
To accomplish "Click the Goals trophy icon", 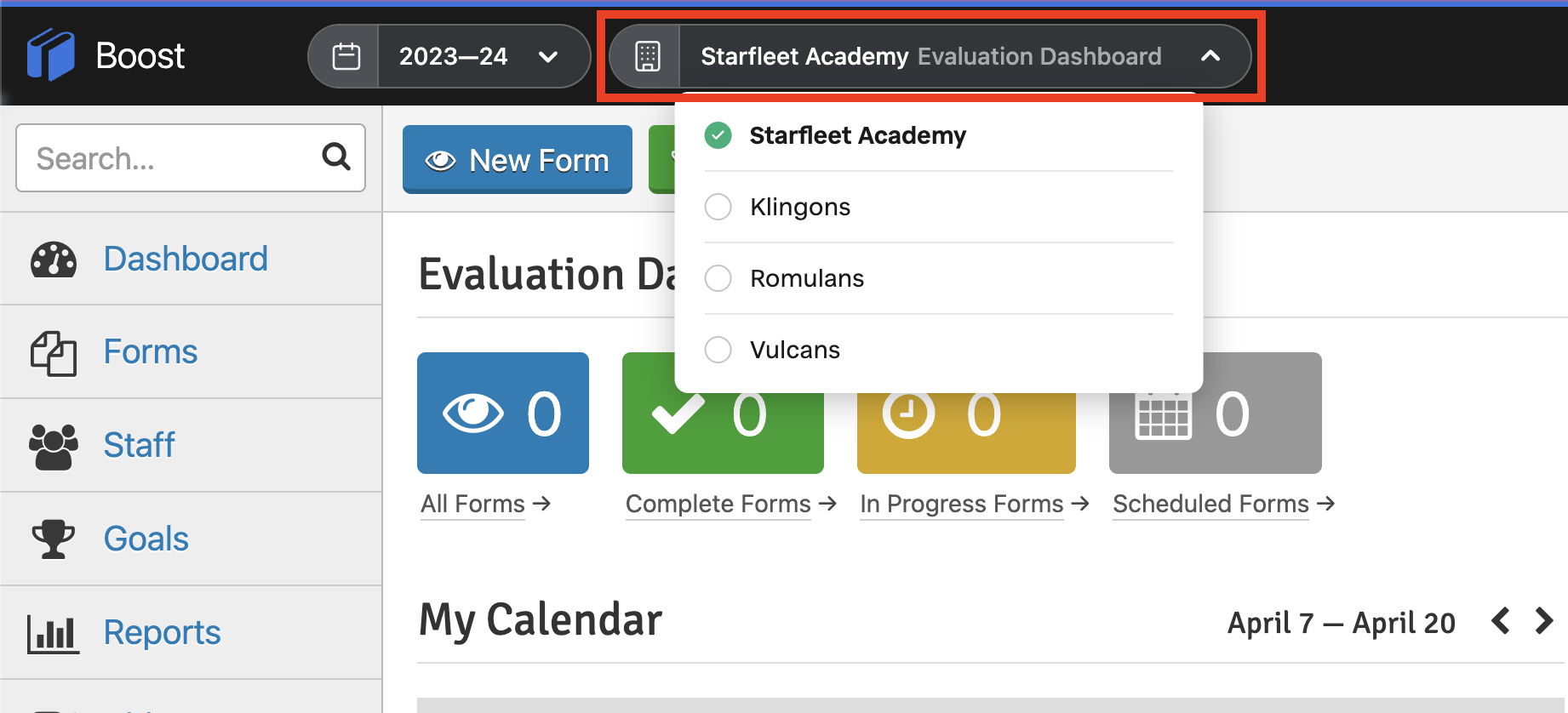I will tap(54, 539).
